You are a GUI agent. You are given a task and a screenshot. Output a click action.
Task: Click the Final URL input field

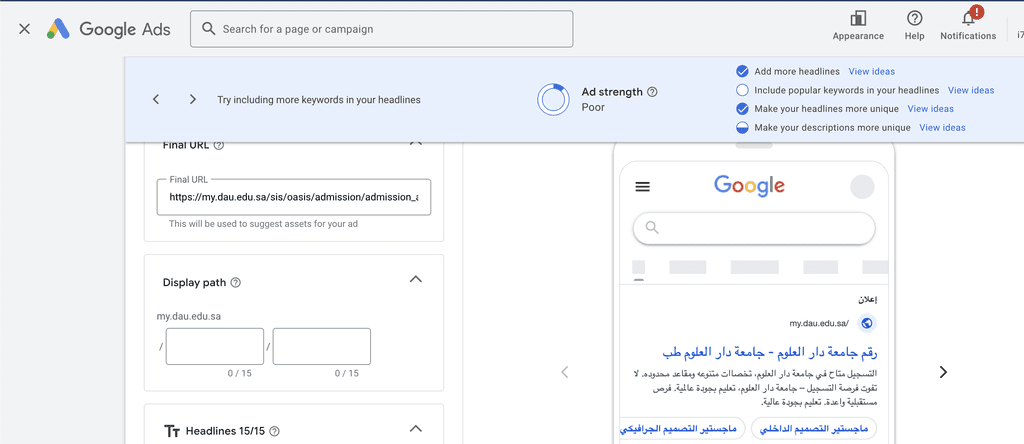tap(294, 197)
